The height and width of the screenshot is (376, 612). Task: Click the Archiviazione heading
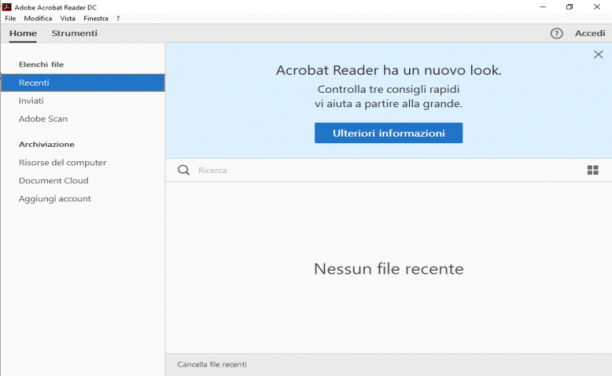(46, 144)
